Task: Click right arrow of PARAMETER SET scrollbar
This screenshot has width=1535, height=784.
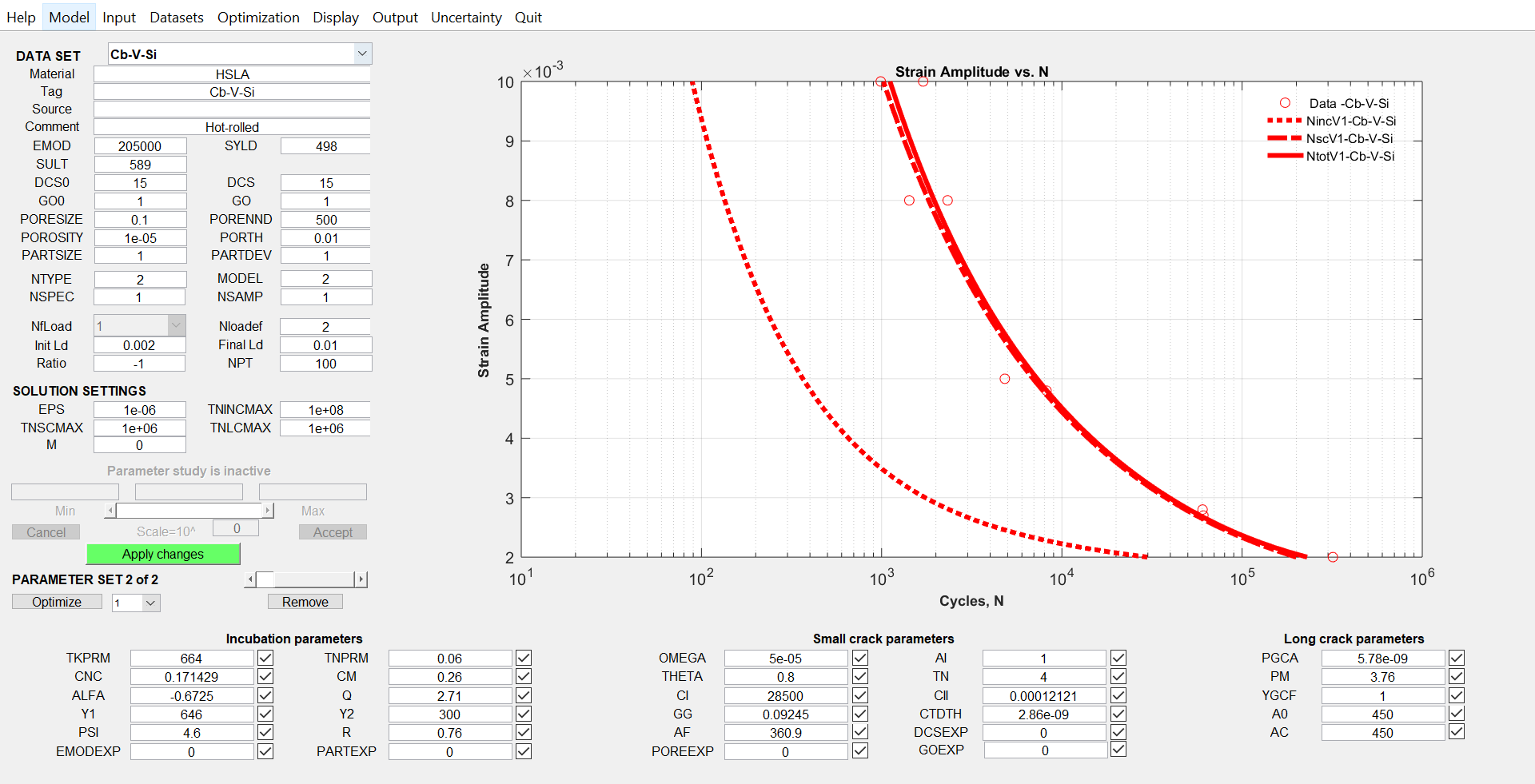Action: tap(361, 579)
